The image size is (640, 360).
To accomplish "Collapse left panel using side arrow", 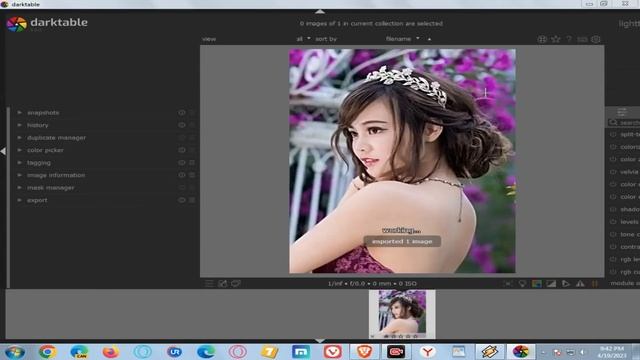I will (3, 151).
